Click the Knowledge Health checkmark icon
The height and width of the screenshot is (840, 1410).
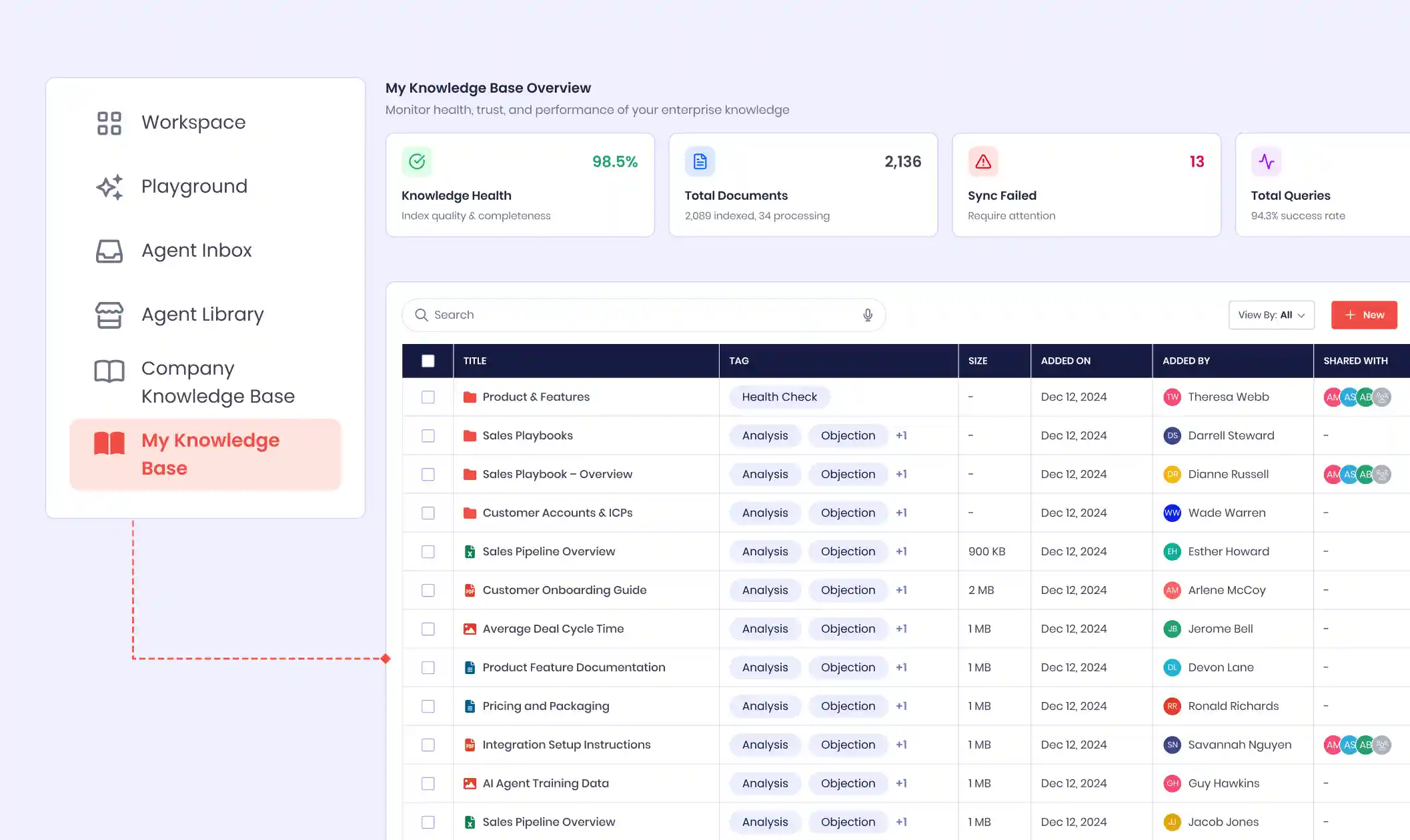click(417, 161)
